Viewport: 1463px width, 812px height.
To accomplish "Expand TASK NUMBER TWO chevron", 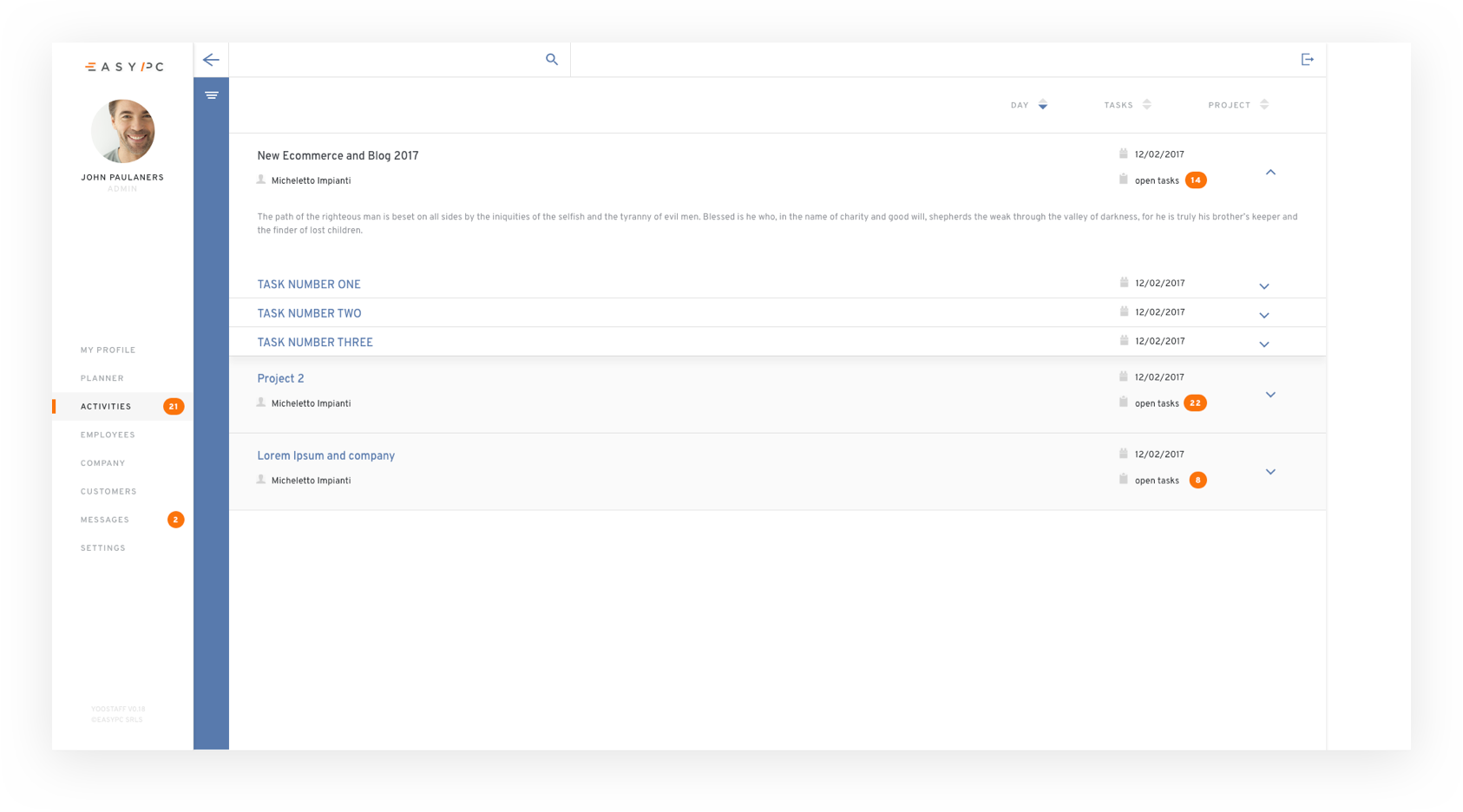I will [1264, 316].
